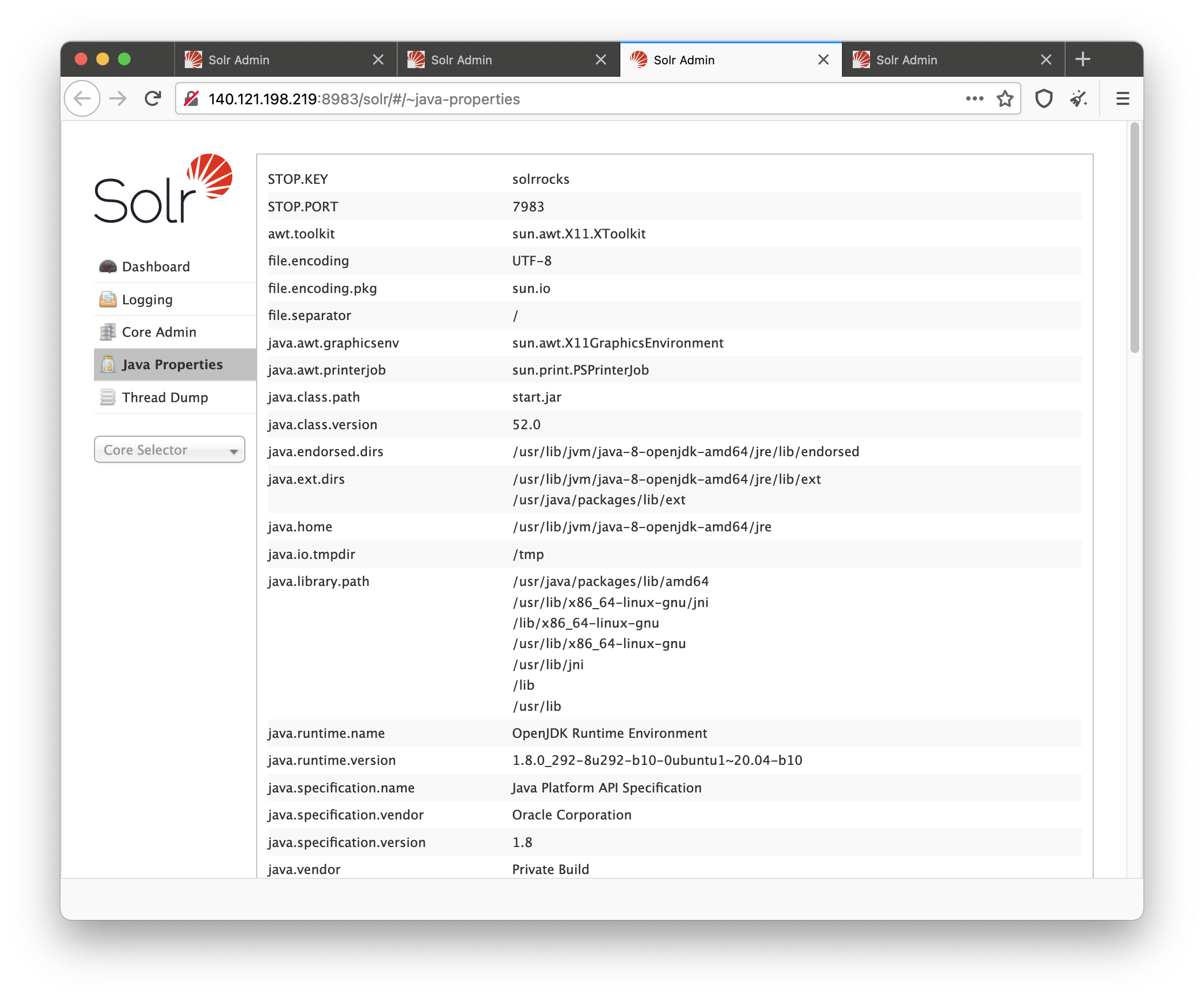1204x1000 pixels.
Task: Open the Dashboard page link
Action: point(156,266)
